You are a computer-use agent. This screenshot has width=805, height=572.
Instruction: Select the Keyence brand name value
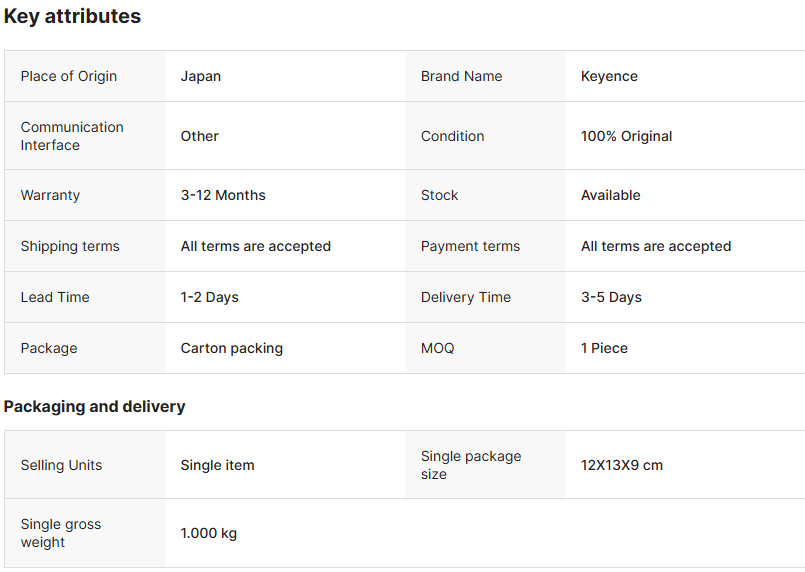click(x=609, y=76)
